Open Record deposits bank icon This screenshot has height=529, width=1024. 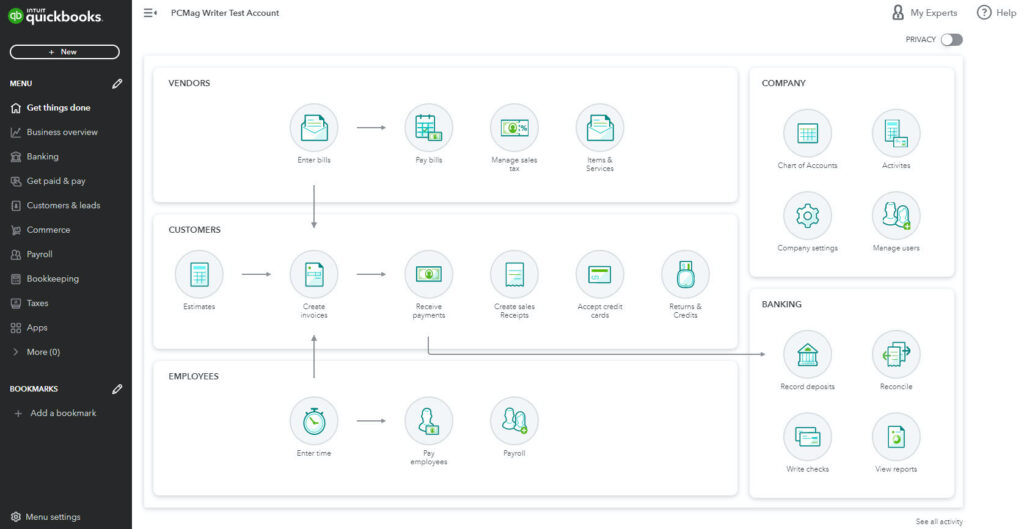coord(807,355)
